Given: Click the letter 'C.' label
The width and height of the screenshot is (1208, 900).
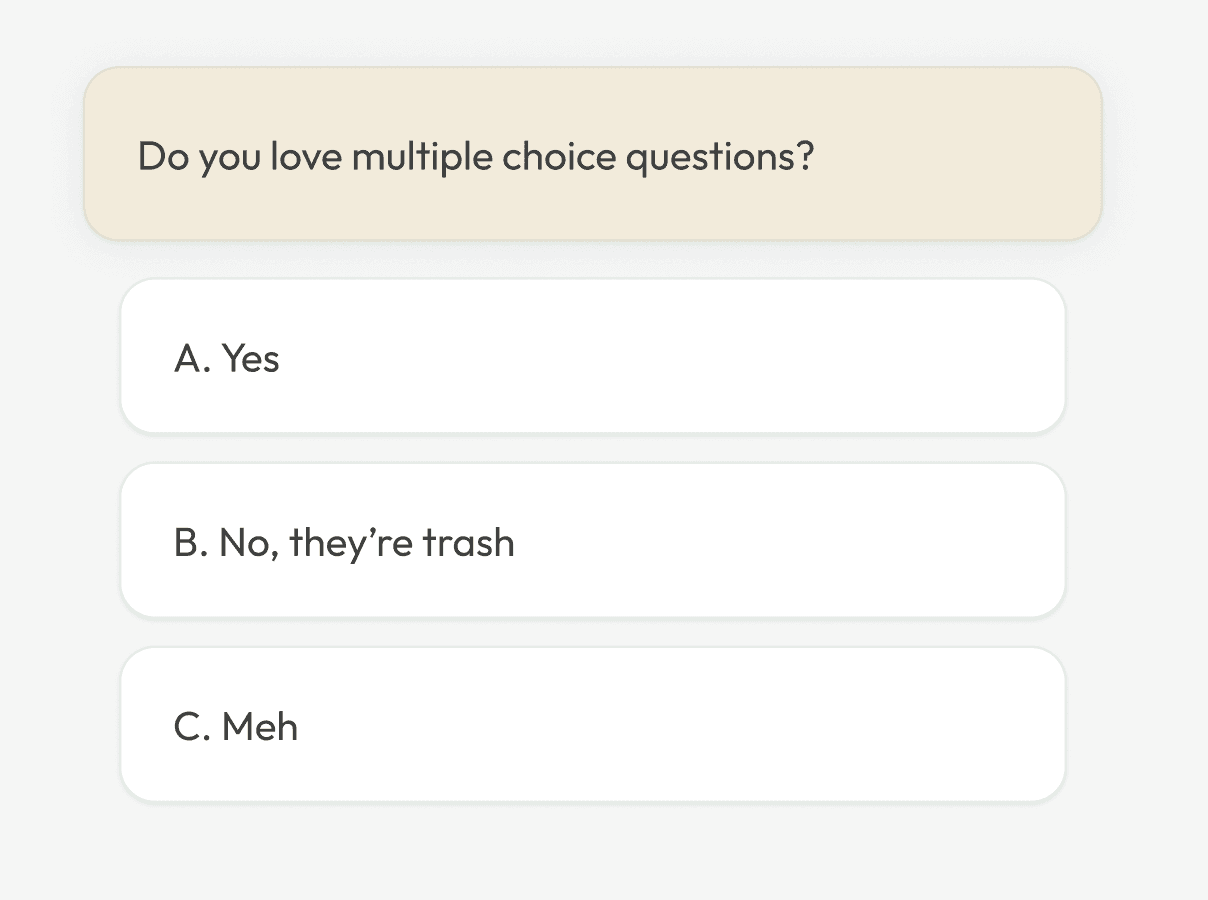Looking at the screenshot, I should 192,727.
